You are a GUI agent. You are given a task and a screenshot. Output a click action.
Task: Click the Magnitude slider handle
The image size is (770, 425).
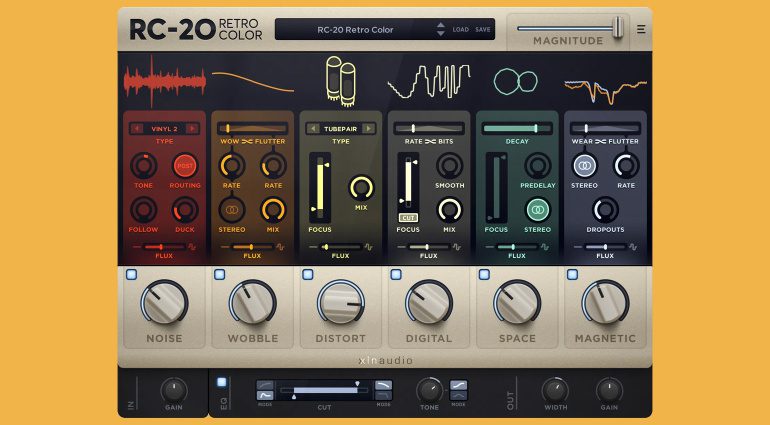pyautogui.click(x=618, y=26)
